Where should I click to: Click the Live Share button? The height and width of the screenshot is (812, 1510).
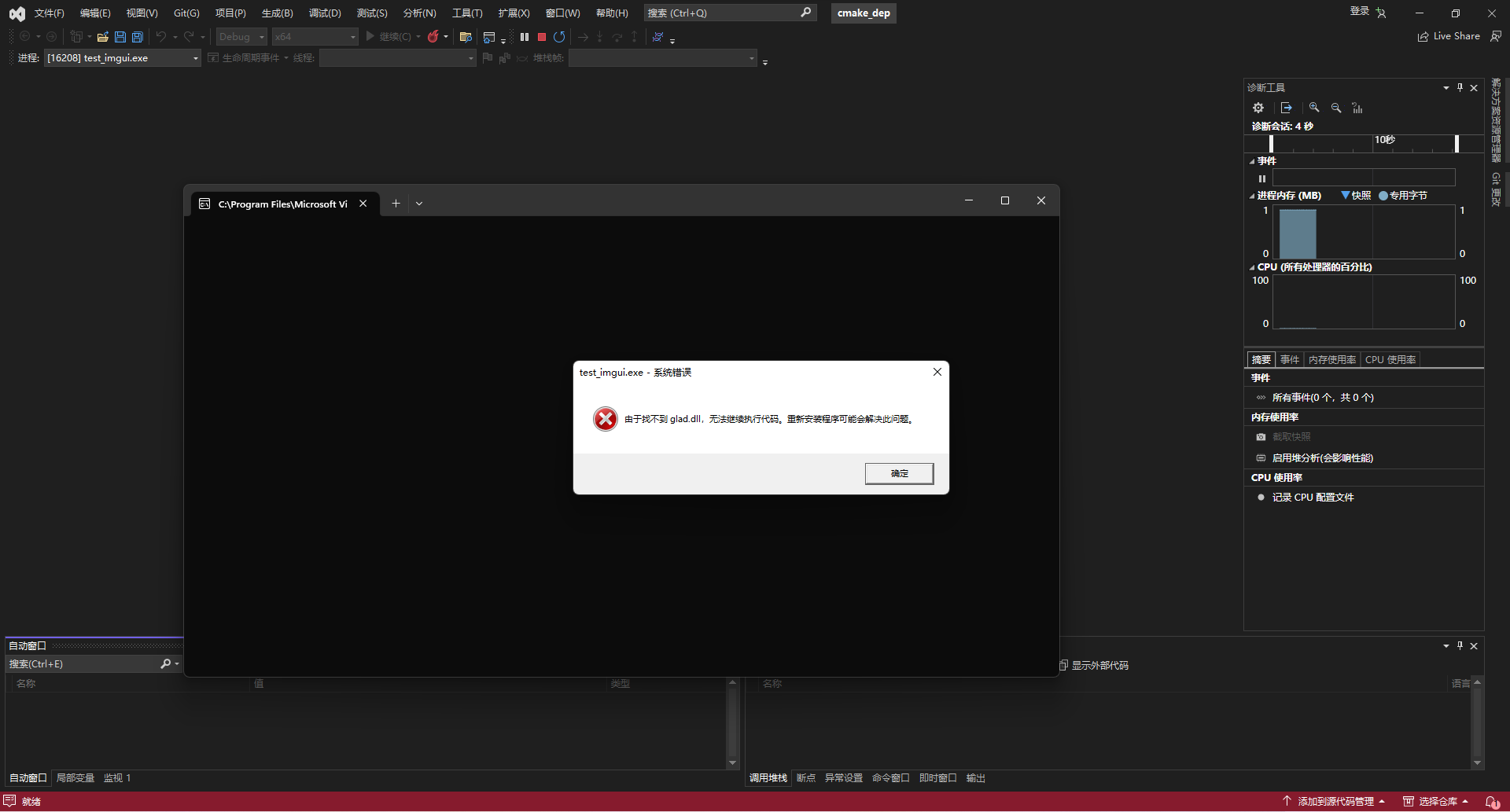coord(1449,36)
